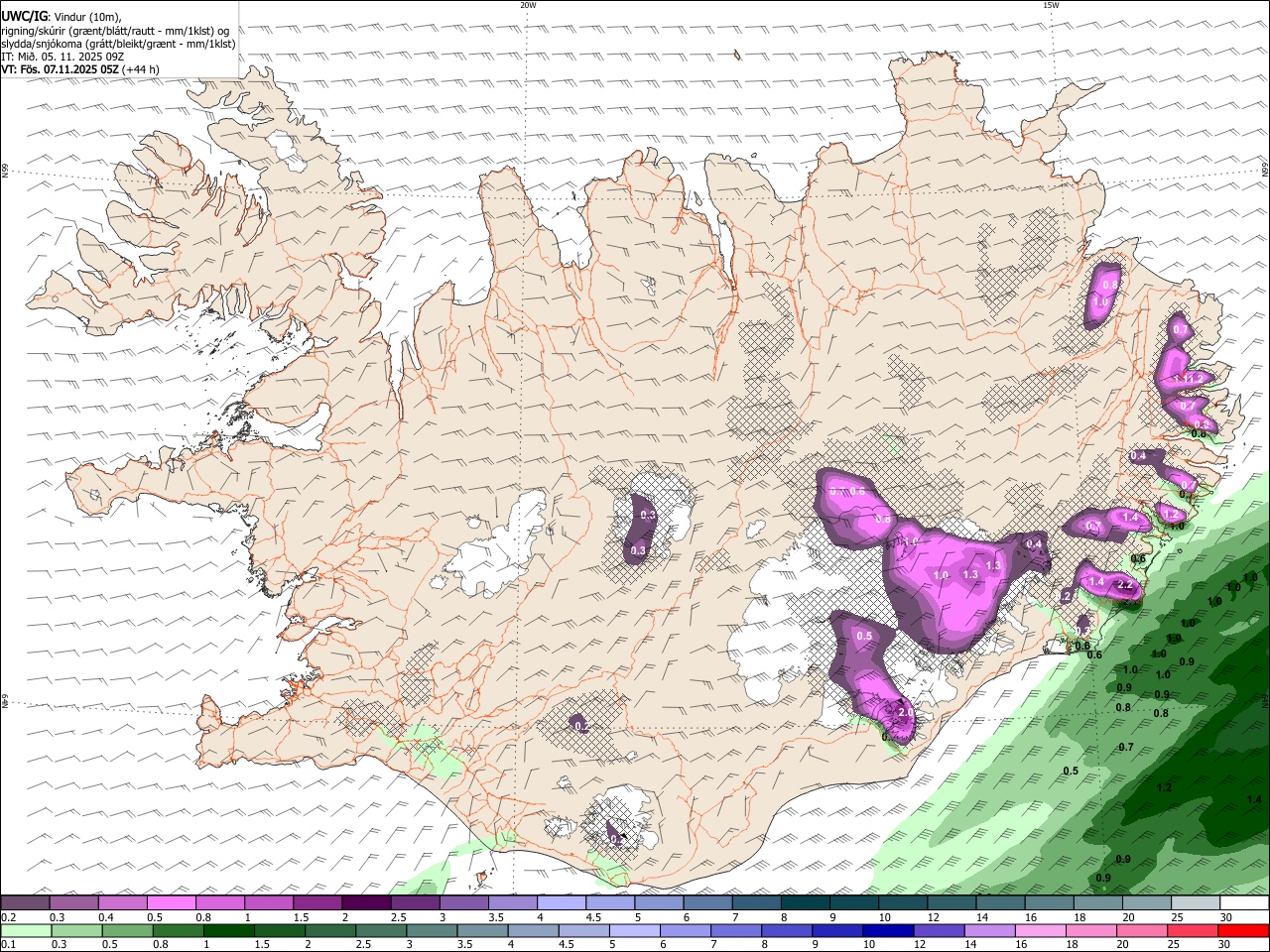Click the 'rigning/skúrir' rain legend description line
The width and height of the screenshot is (1270, 952).
click(115, 30)
